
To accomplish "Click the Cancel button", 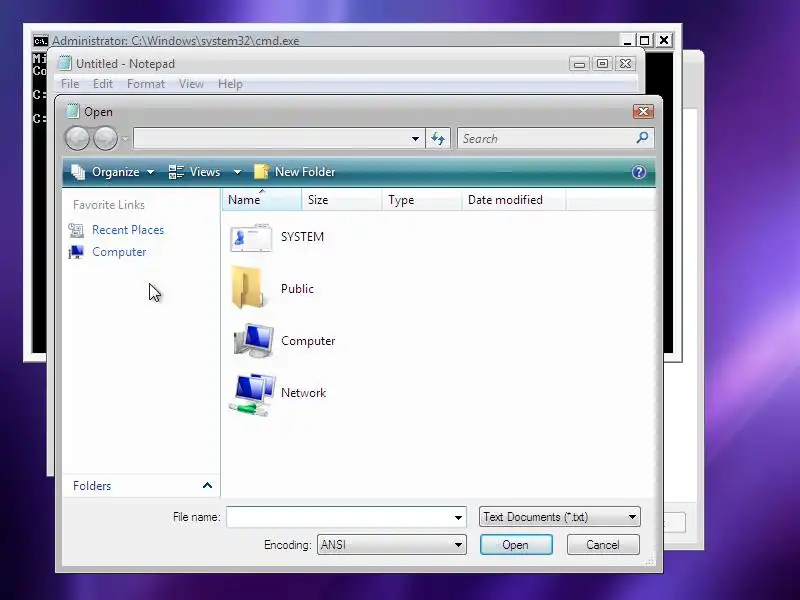I will point(603,544).
